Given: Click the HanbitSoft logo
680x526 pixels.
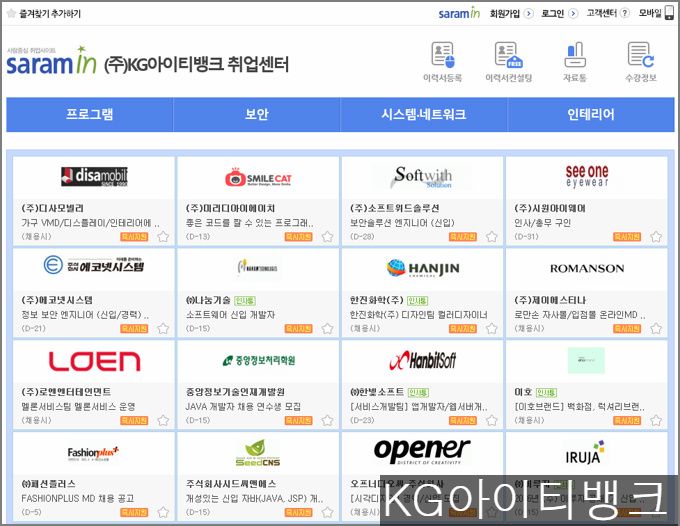Looking at the screenshot, I should [423, 360].
